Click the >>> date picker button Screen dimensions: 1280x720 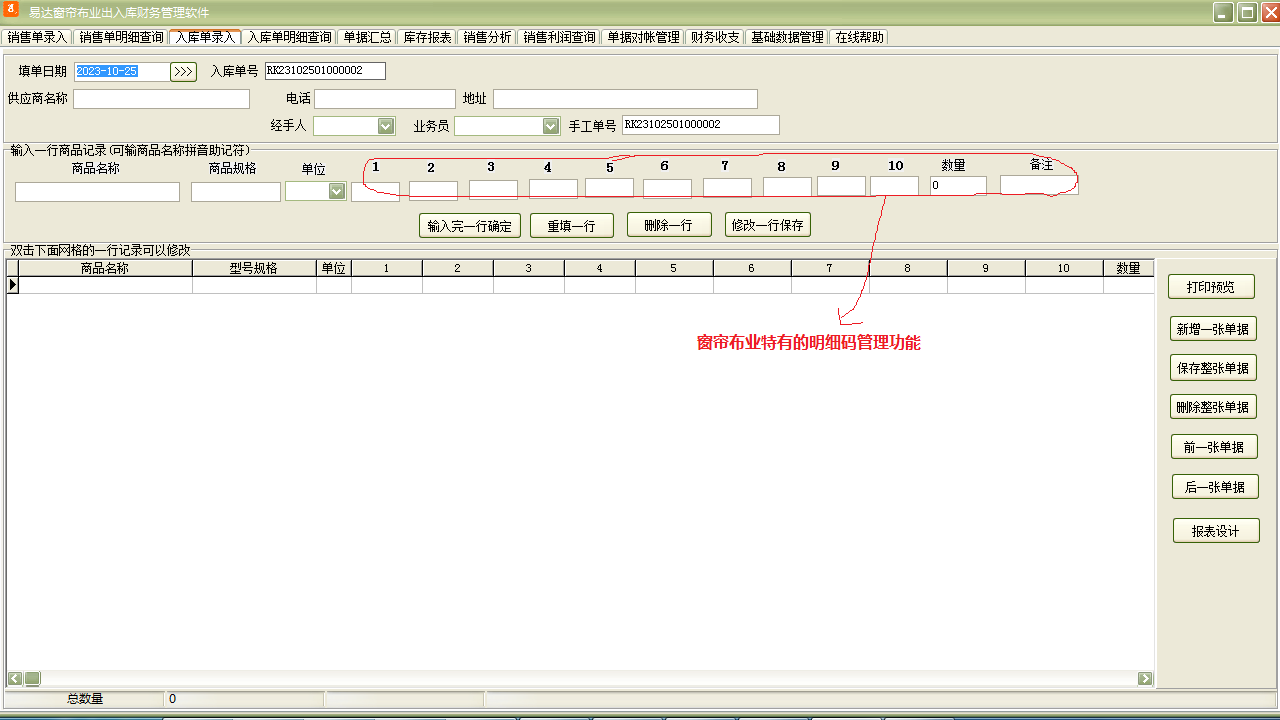point(183,72)
